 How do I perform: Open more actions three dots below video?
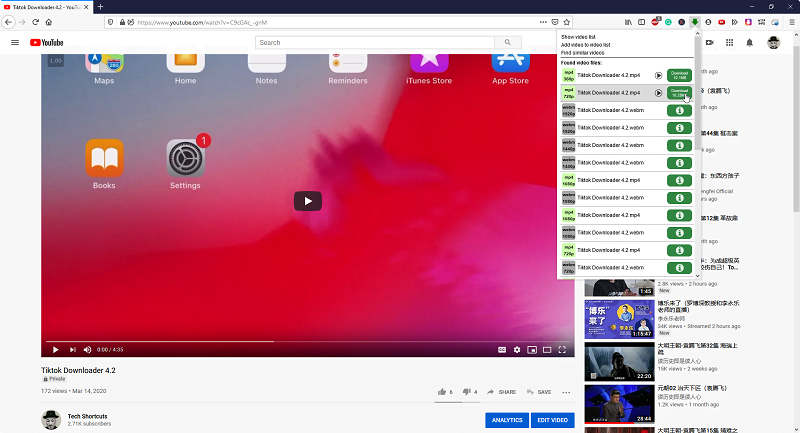(x=566, y=392)
